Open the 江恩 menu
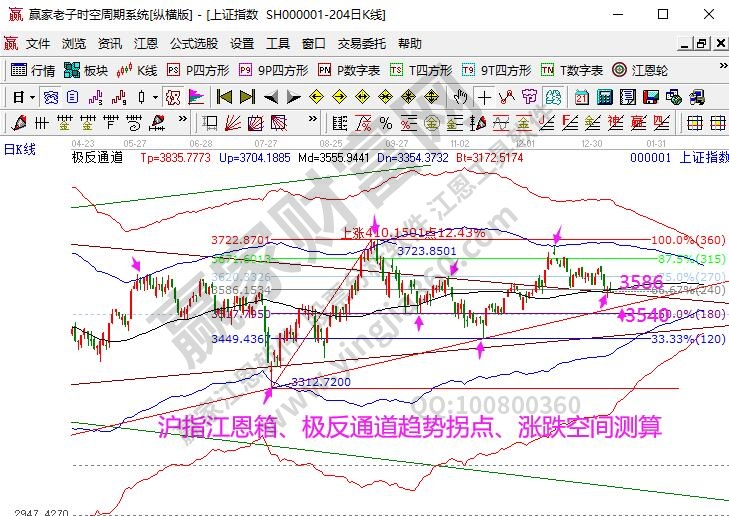Screen dimensions: 729x516 tap(146, 44)
